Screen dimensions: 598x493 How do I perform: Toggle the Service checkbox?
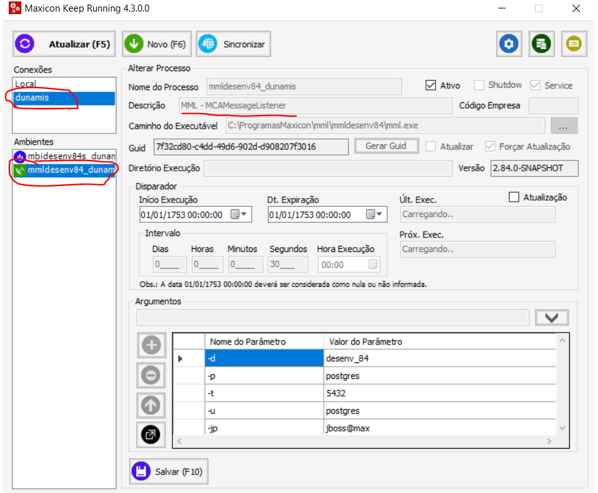535,85
